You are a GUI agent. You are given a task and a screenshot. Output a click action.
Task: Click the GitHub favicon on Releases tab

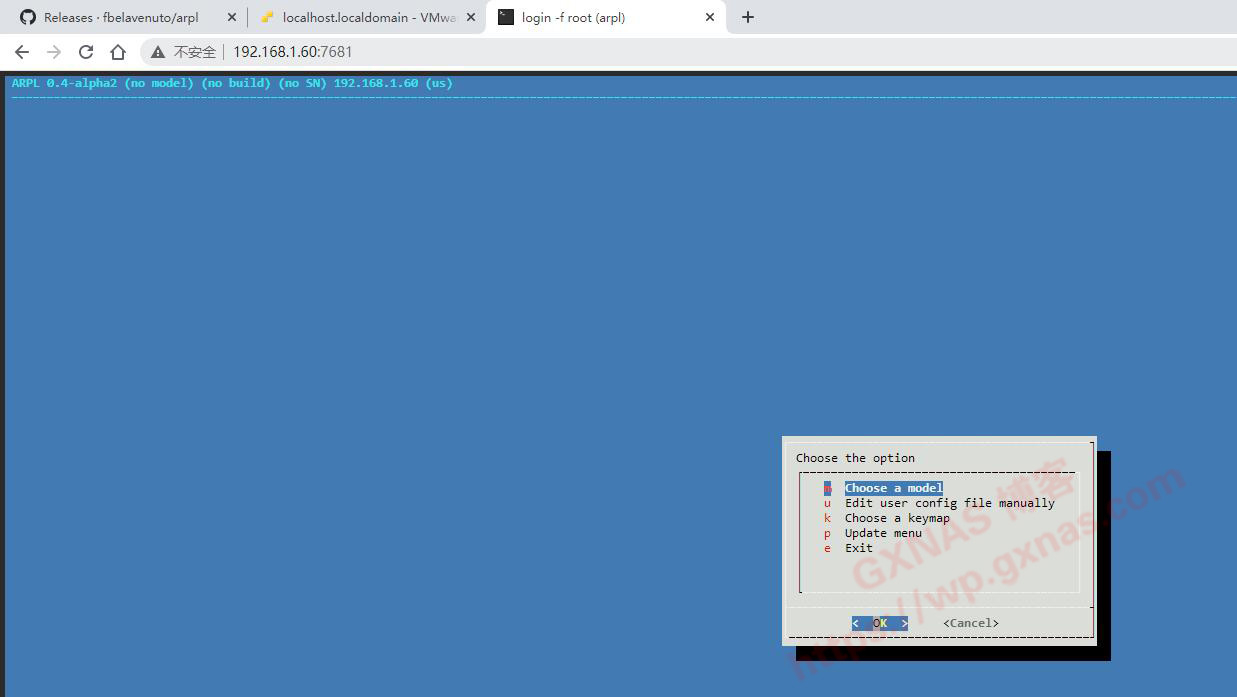pyautogui.click(x=28, y=17)
